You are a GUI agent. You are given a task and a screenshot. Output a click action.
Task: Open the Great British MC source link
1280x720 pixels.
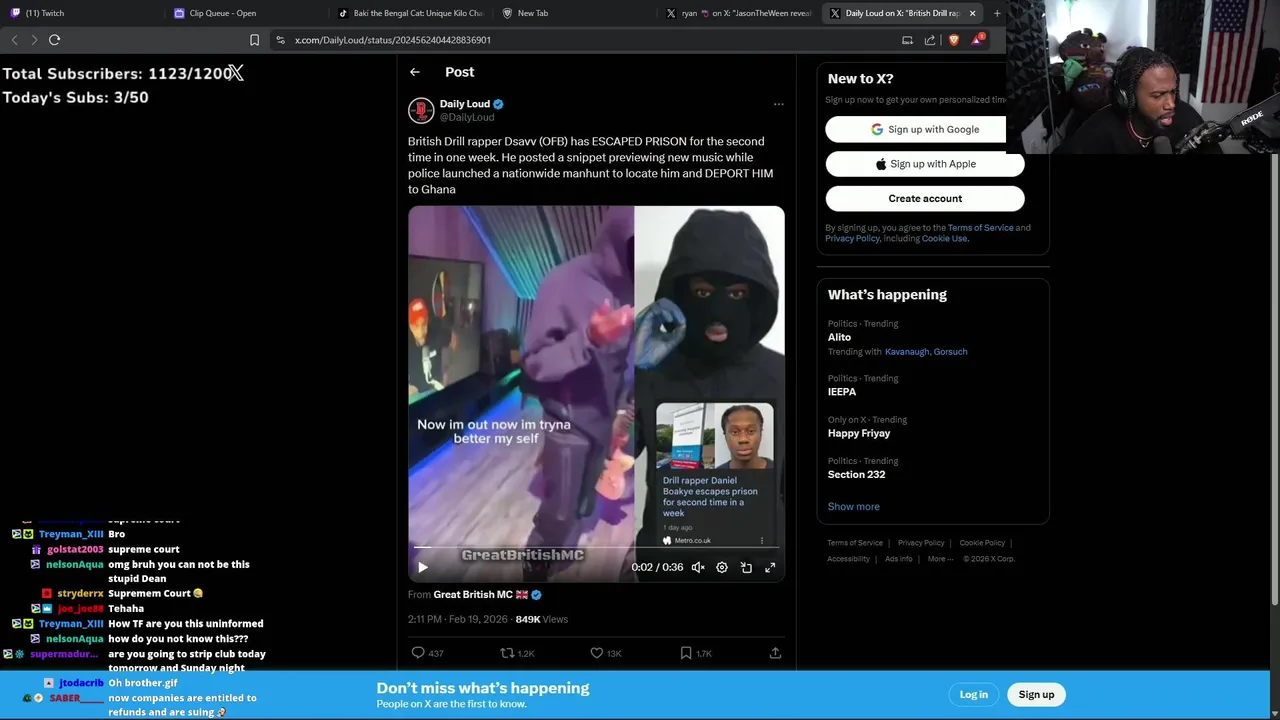(x=480, y=594)
